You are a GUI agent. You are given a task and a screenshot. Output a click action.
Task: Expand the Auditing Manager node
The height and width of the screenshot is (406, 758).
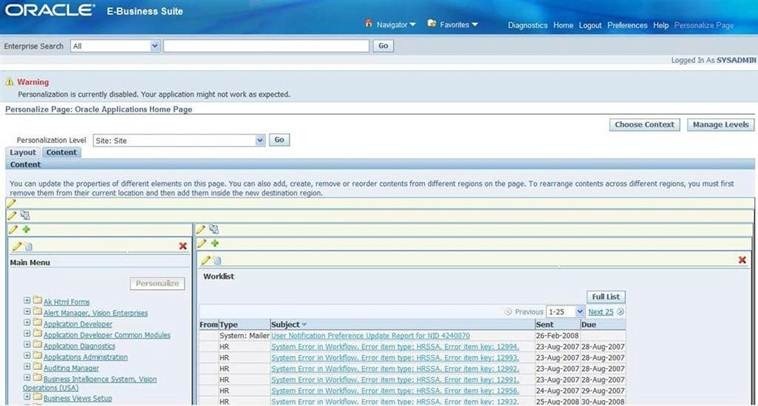tap(27, 367)
